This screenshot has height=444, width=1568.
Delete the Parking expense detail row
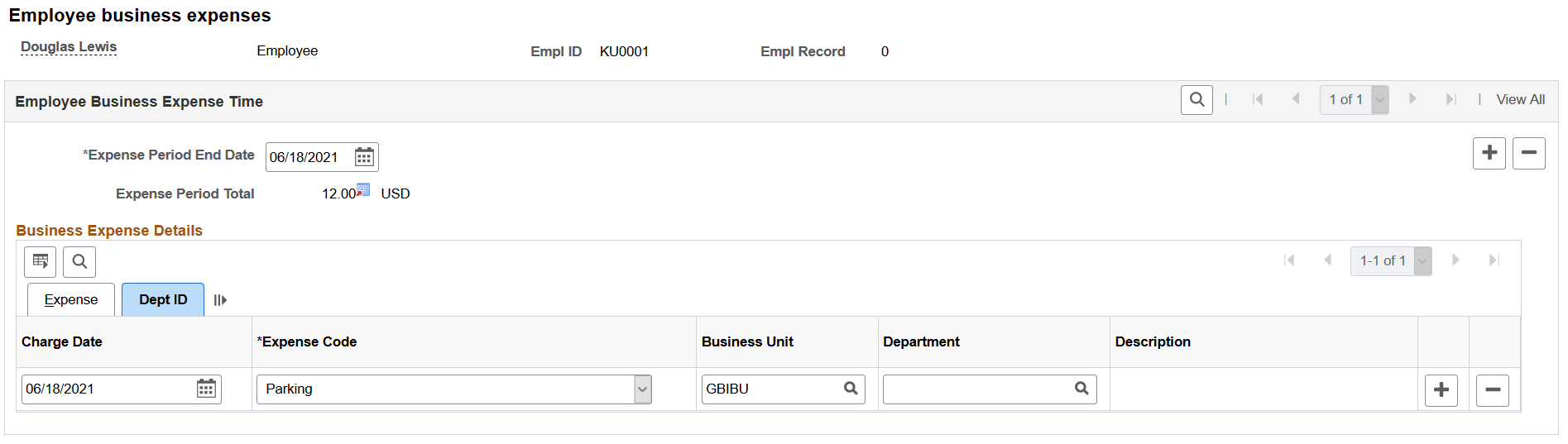(x=1493, y=390)
